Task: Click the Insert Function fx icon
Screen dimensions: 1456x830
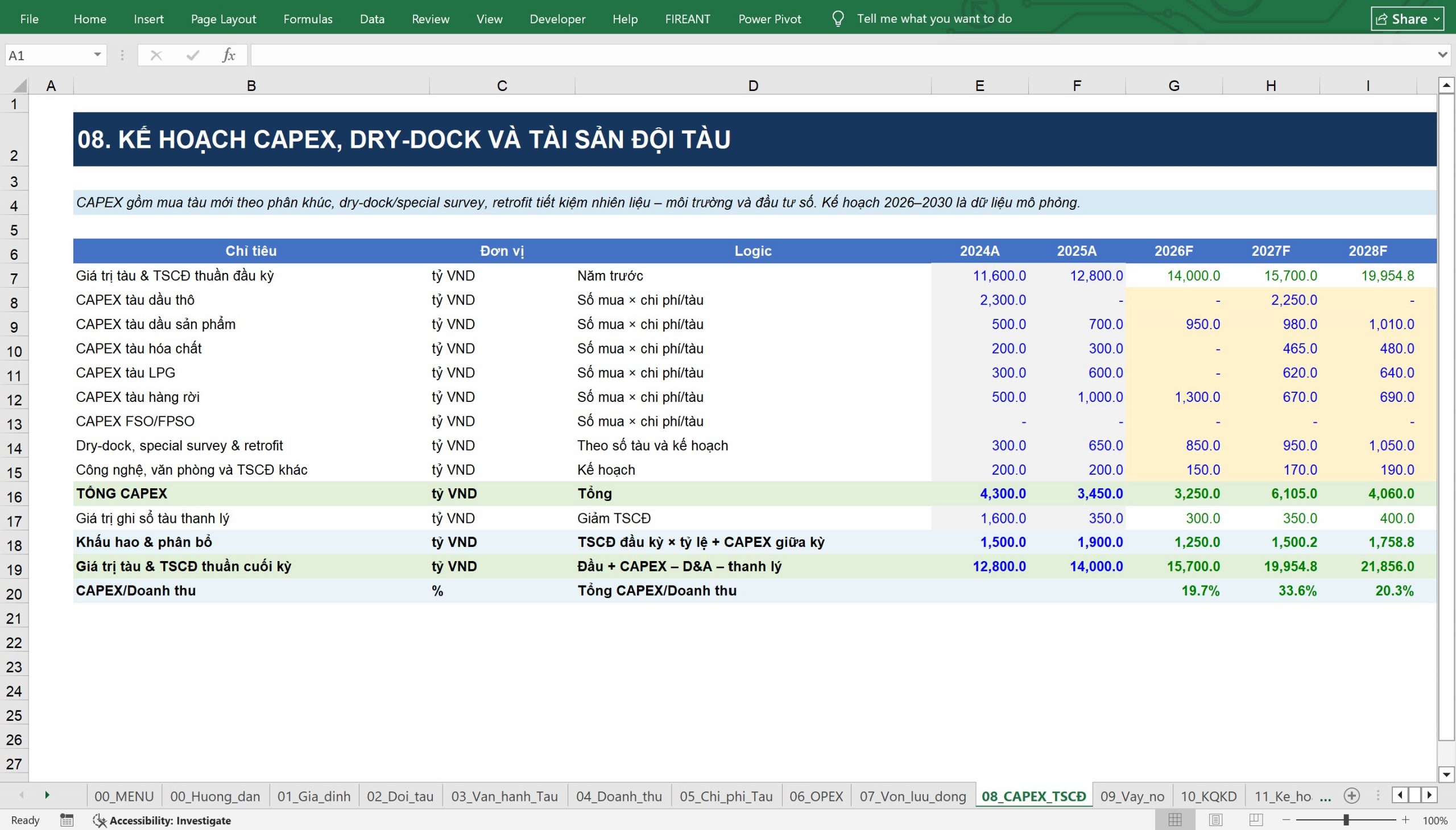Action: click(229, 55)
